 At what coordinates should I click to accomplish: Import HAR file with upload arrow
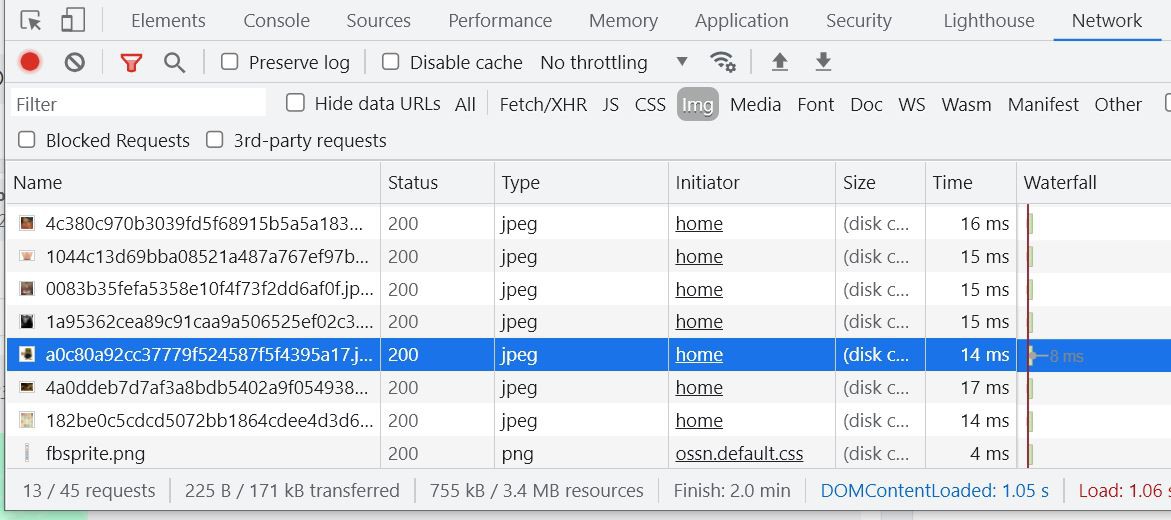pyautogui.click(x=780, y=62)
